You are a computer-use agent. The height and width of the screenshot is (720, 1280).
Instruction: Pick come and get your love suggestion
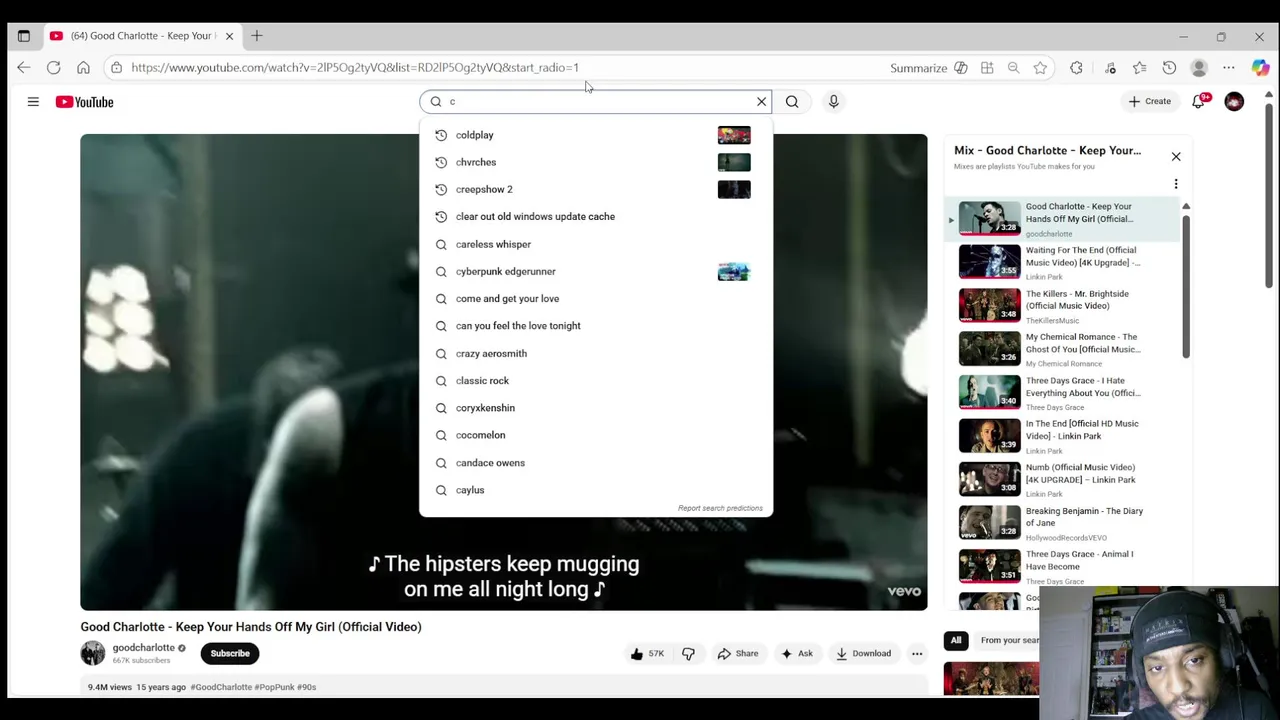click(596, 298)
